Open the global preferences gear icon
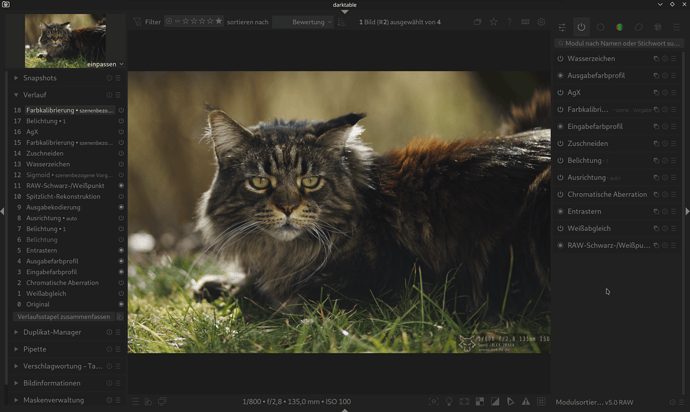 541,22
